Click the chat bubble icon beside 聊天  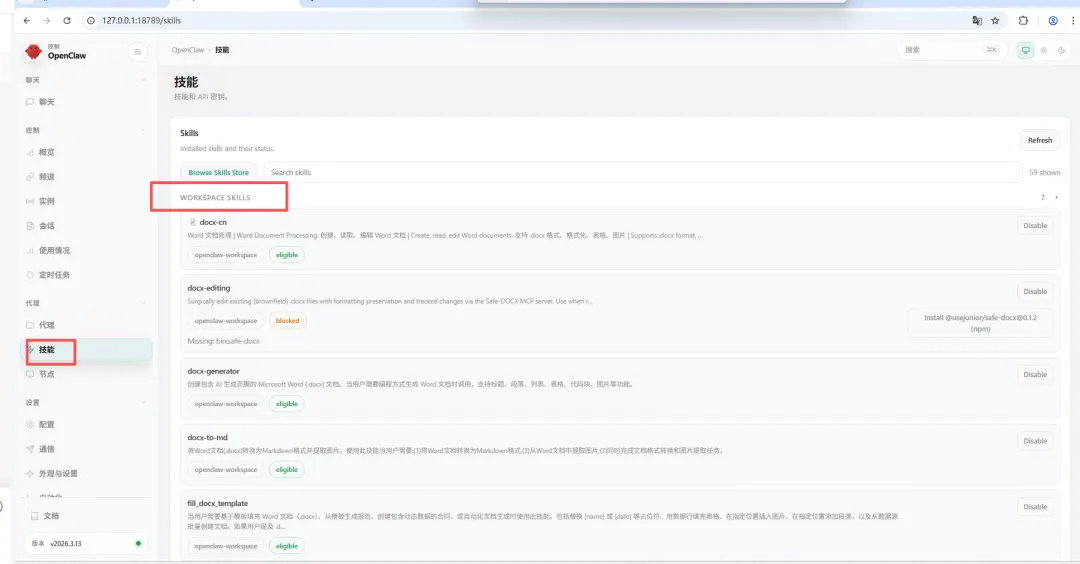pos(30,102)
